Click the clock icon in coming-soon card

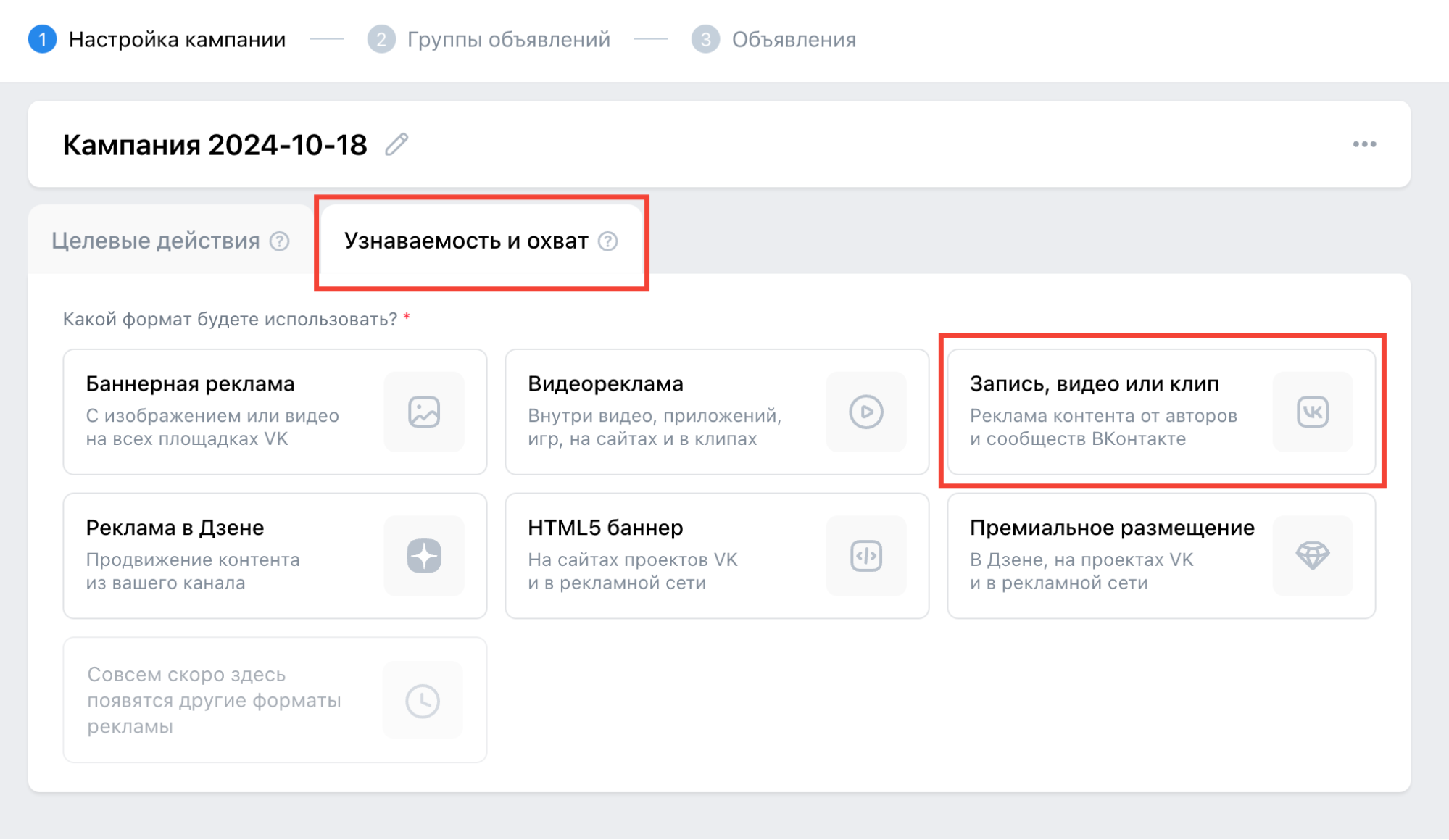(x=423, y=700)
